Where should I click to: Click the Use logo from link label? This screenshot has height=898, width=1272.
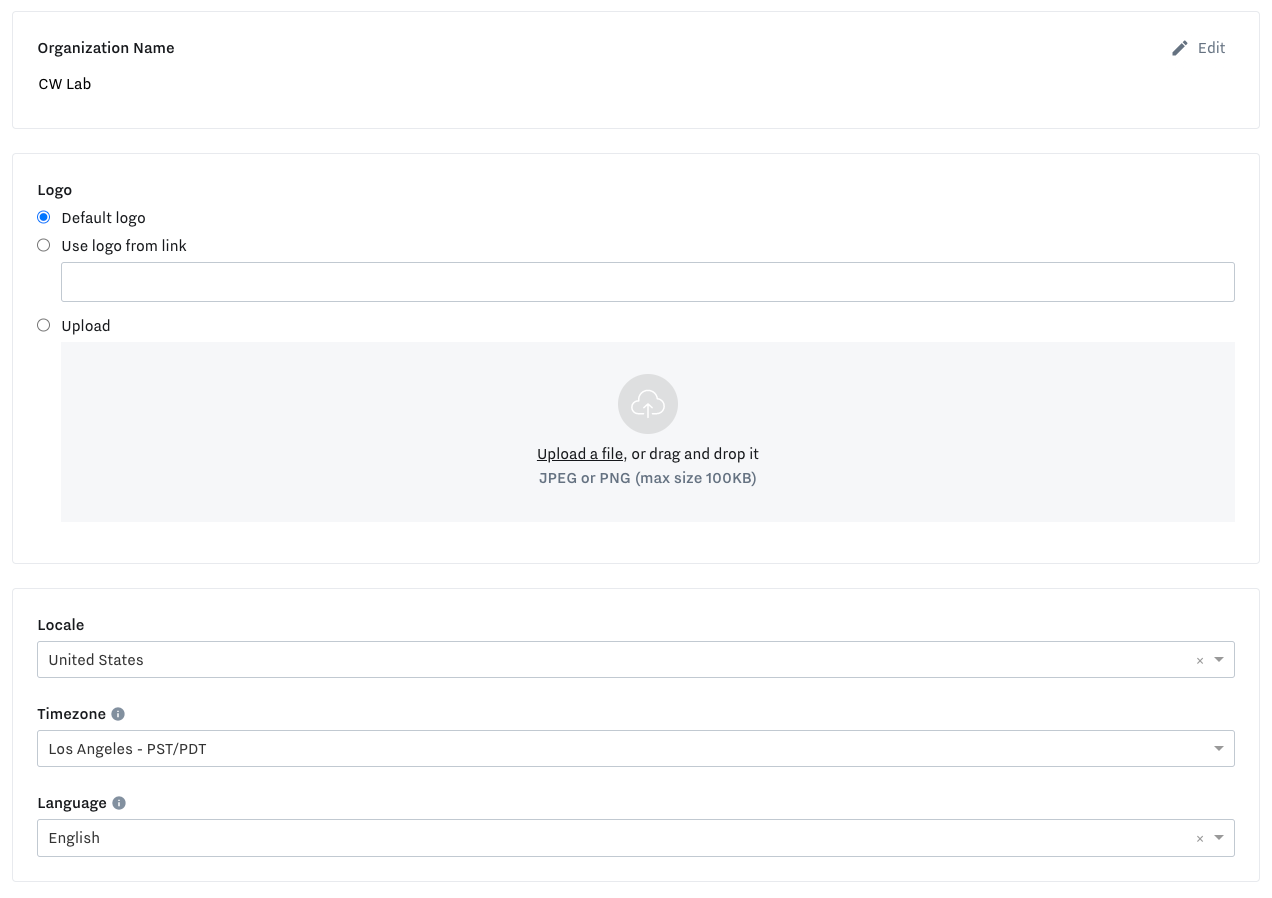click(x=124, y=246)
